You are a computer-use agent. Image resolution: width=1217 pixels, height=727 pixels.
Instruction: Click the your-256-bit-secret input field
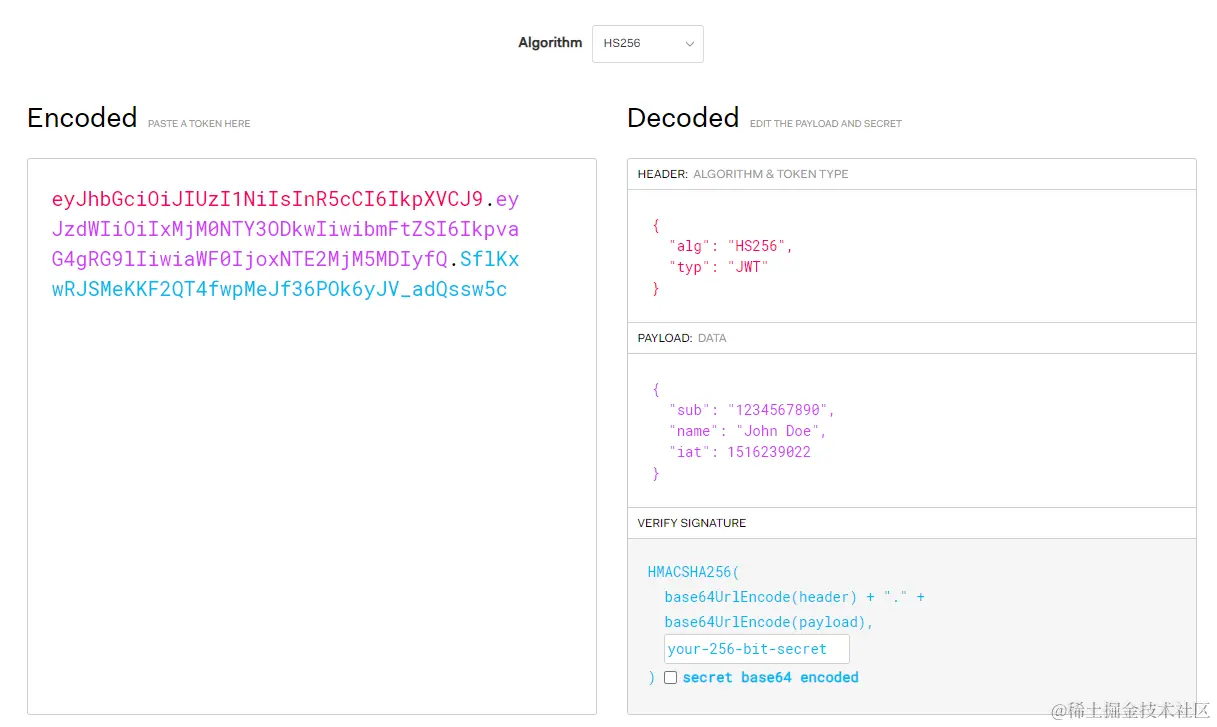pyautogui.click(x=756, y=649)
